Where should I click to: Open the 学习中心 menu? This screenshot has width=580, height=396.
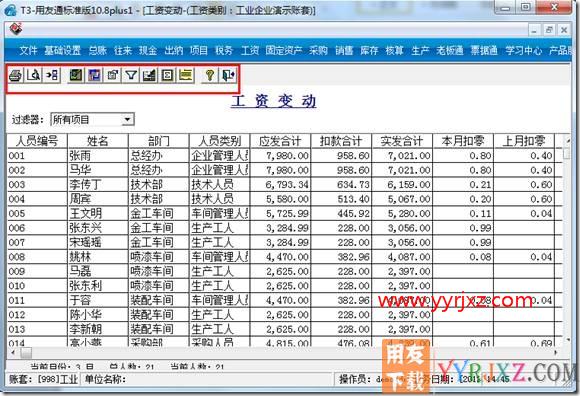tap(524, 50)
